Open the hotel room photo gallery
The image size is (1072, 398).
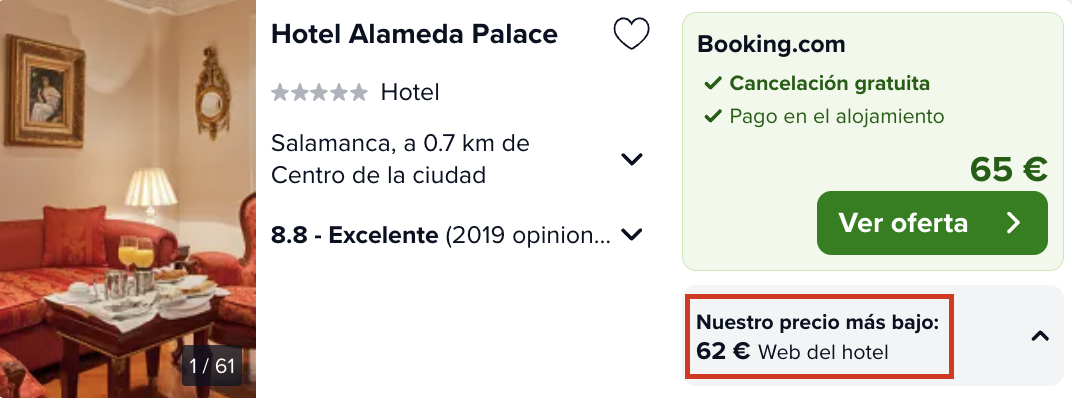pos(128,199)
